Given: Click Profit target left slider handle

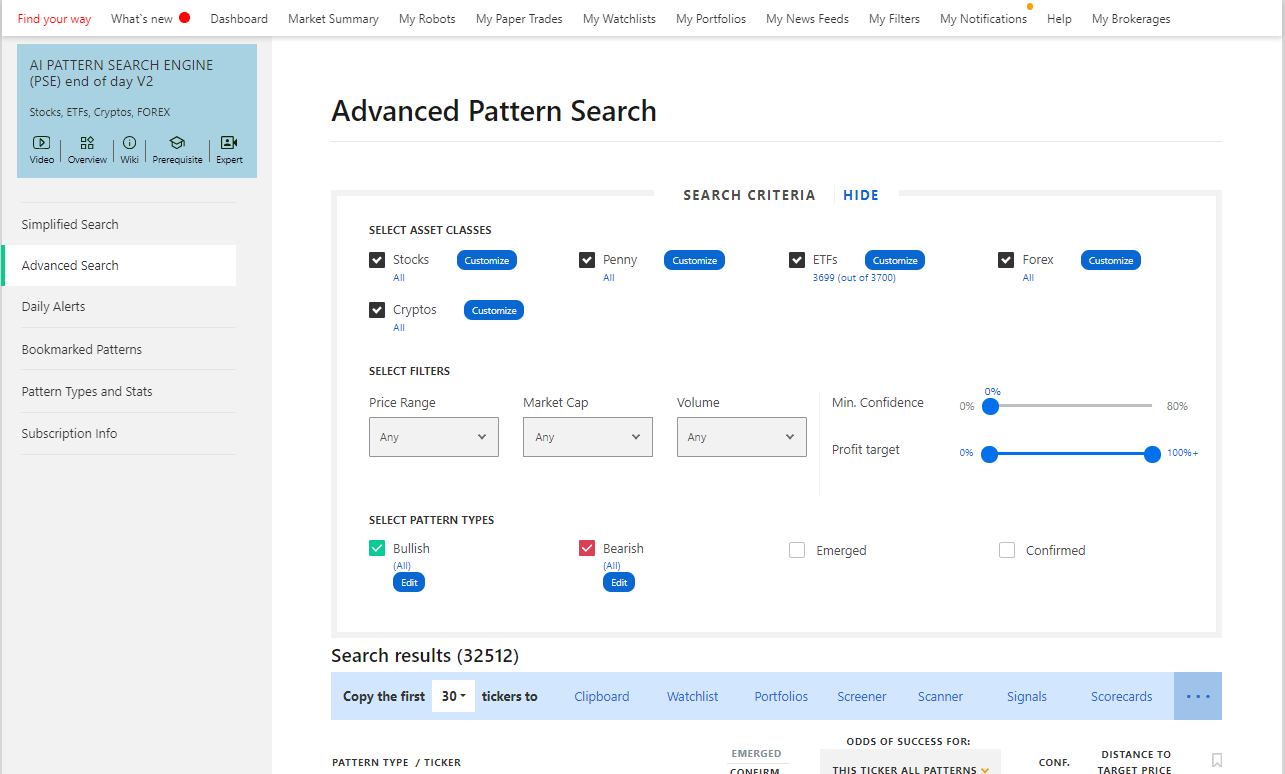Looking at the screenshot, I should click(x=990, y=454).
